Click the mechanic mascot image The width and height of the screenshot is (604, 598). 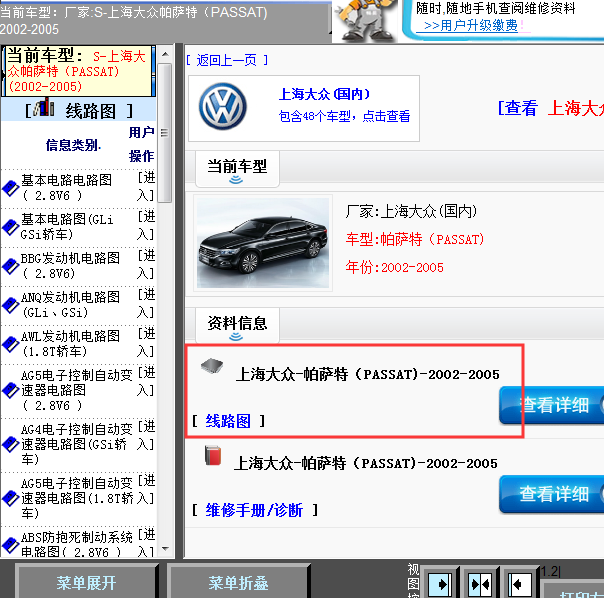(364, 21)
